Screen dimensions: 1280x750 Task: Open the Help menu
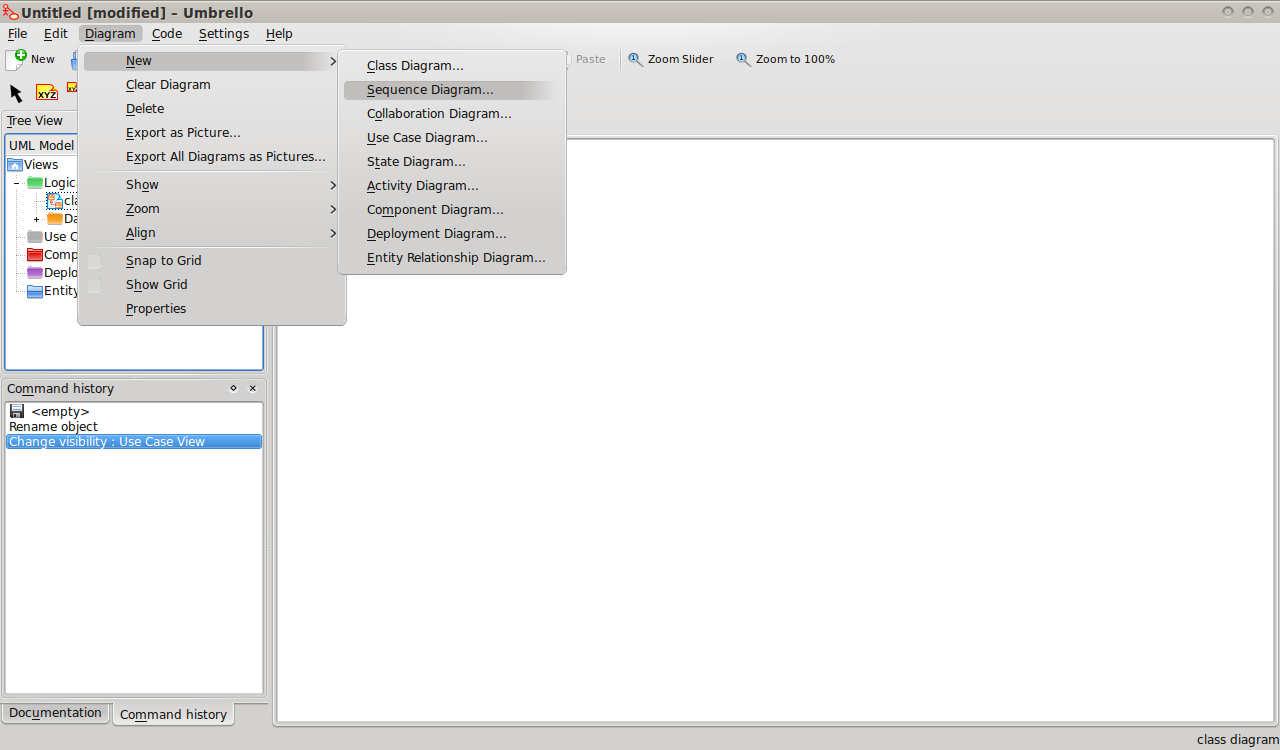(x=279, y=33)
